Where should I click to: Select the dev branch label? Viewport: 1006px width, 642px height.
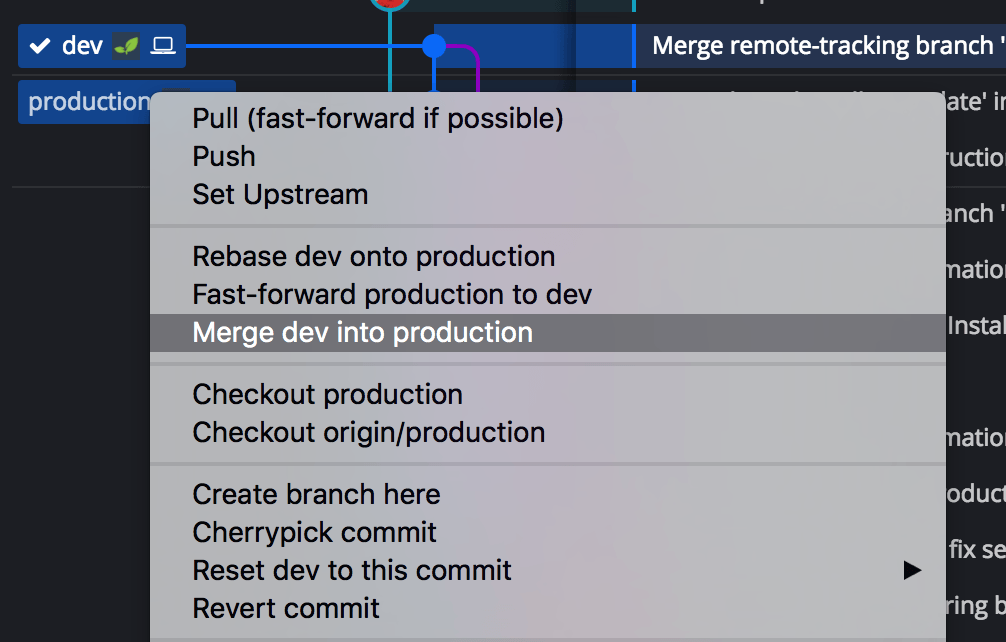point(85,45)
